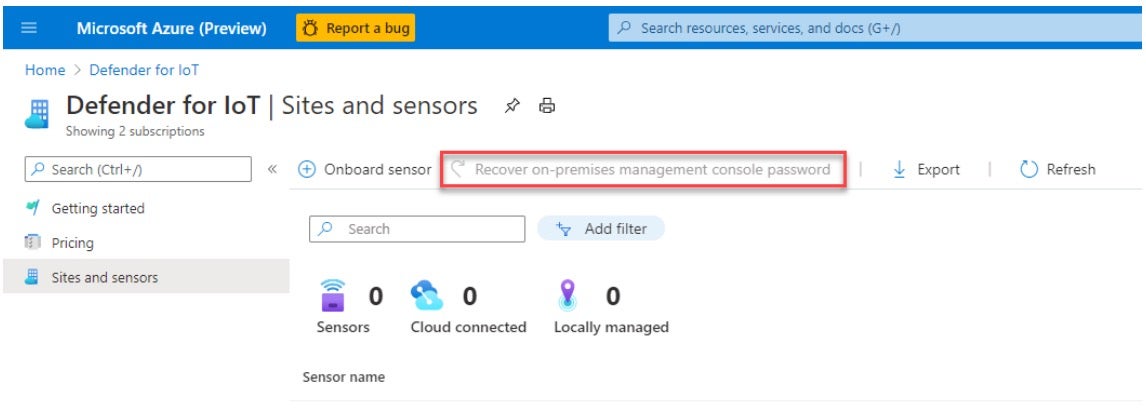The width and height of the screenshot is (1146, 410).
Task: Click Onboard sensor button
Action: [x=366, y=170]
